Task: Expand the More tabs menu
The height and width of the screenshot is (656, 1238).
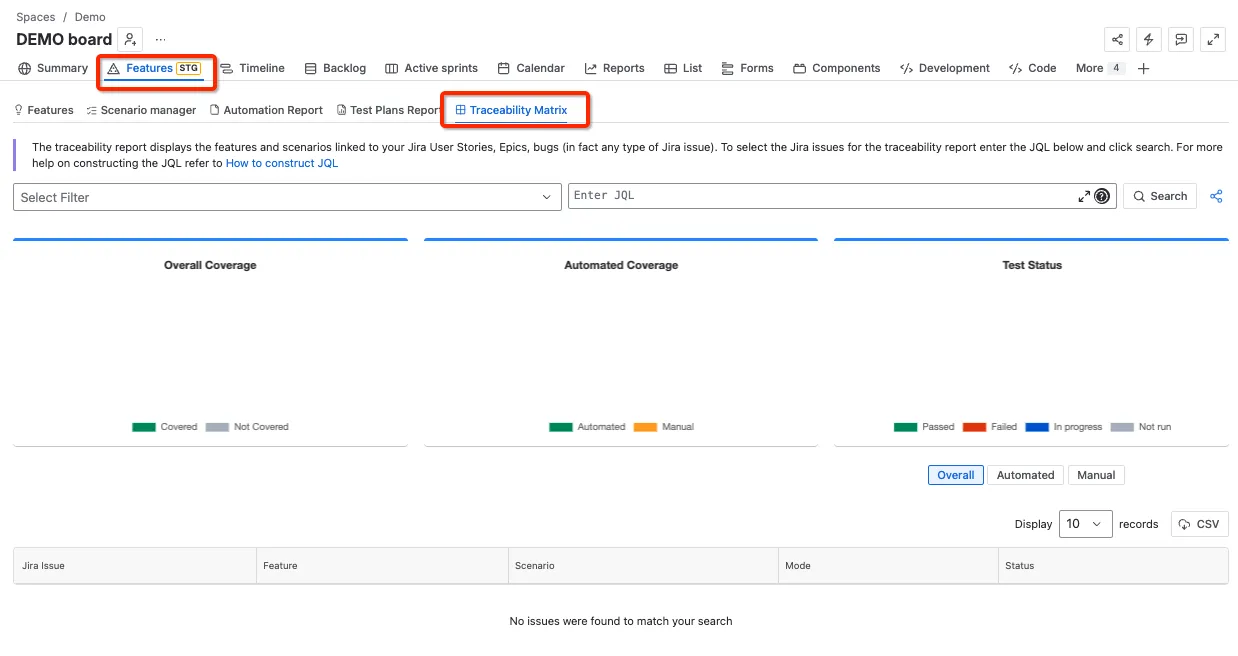Action: [x=1100, y=68]
